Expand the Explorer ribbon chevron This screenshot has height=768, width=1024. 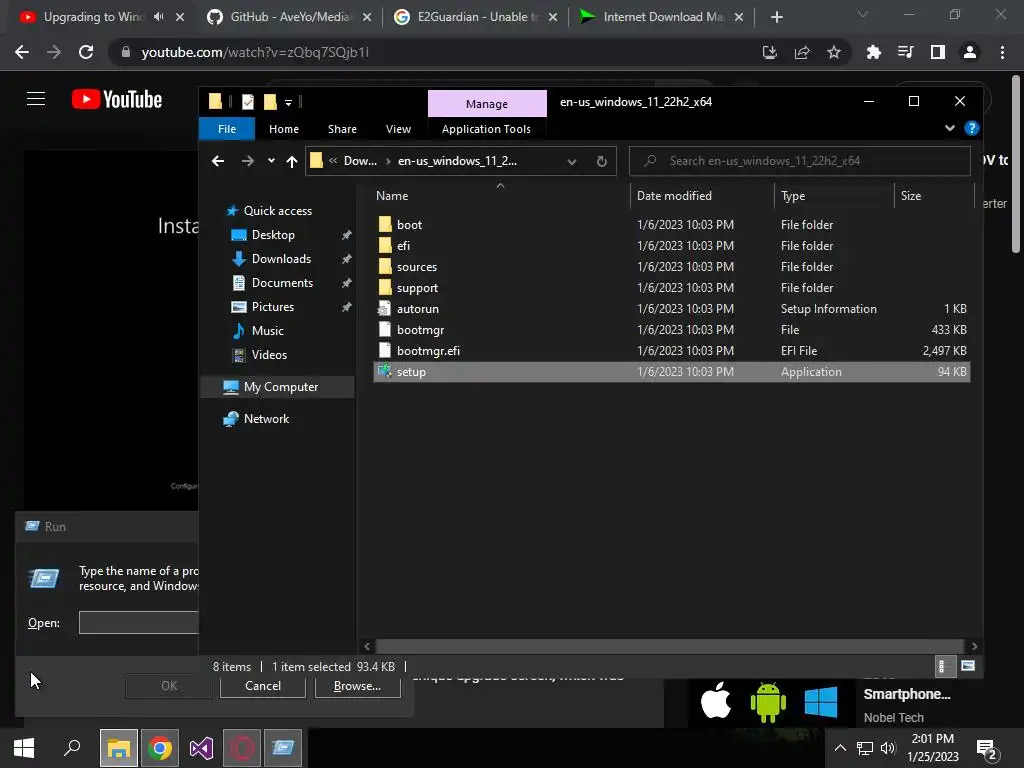click(950, 128)
